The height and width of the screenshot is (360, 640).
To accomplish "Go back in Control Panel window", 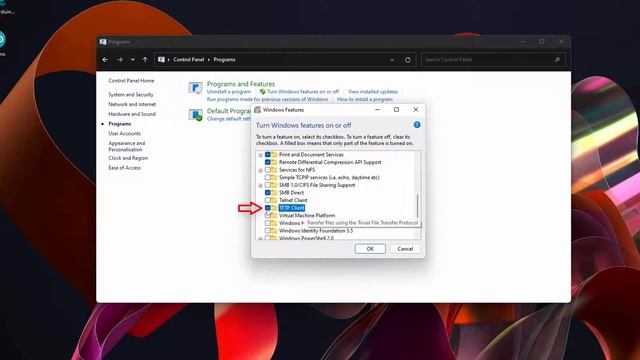I will (x=105, y=60).
